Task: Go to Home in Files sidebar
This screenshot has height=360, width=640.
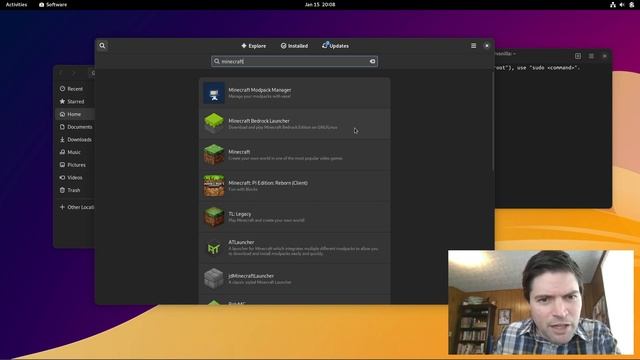Action: tap(75, 114)
